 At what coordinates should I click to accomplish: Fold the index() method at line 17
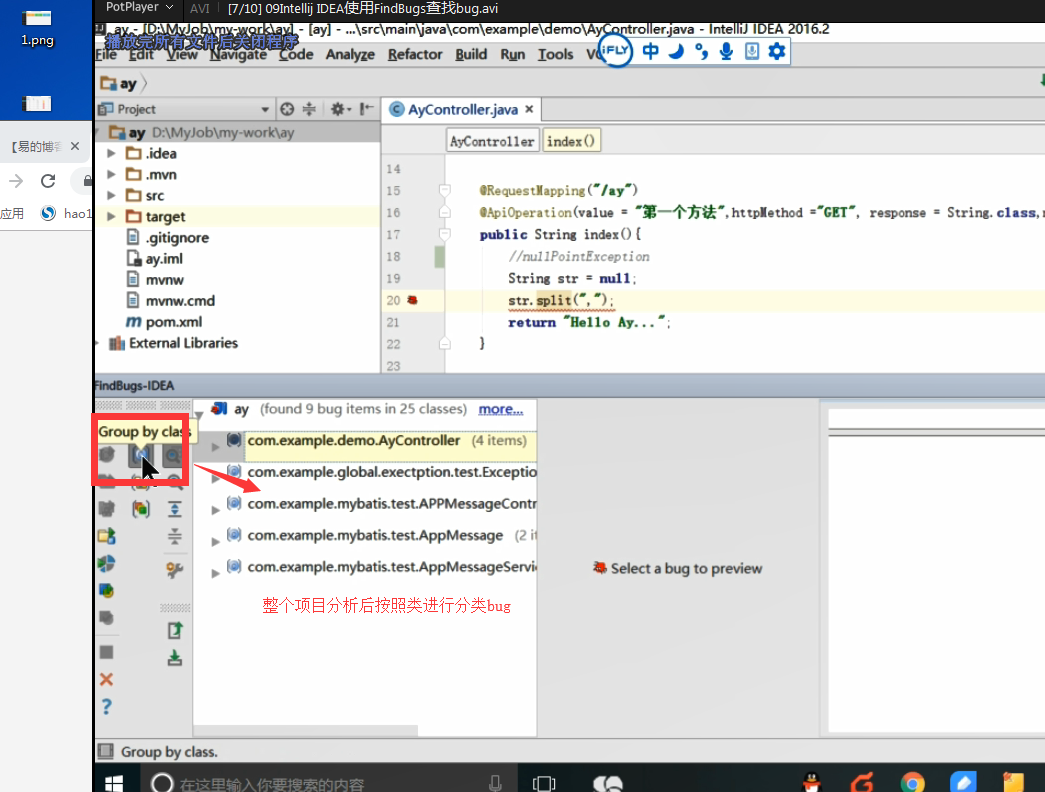point(445,234)
